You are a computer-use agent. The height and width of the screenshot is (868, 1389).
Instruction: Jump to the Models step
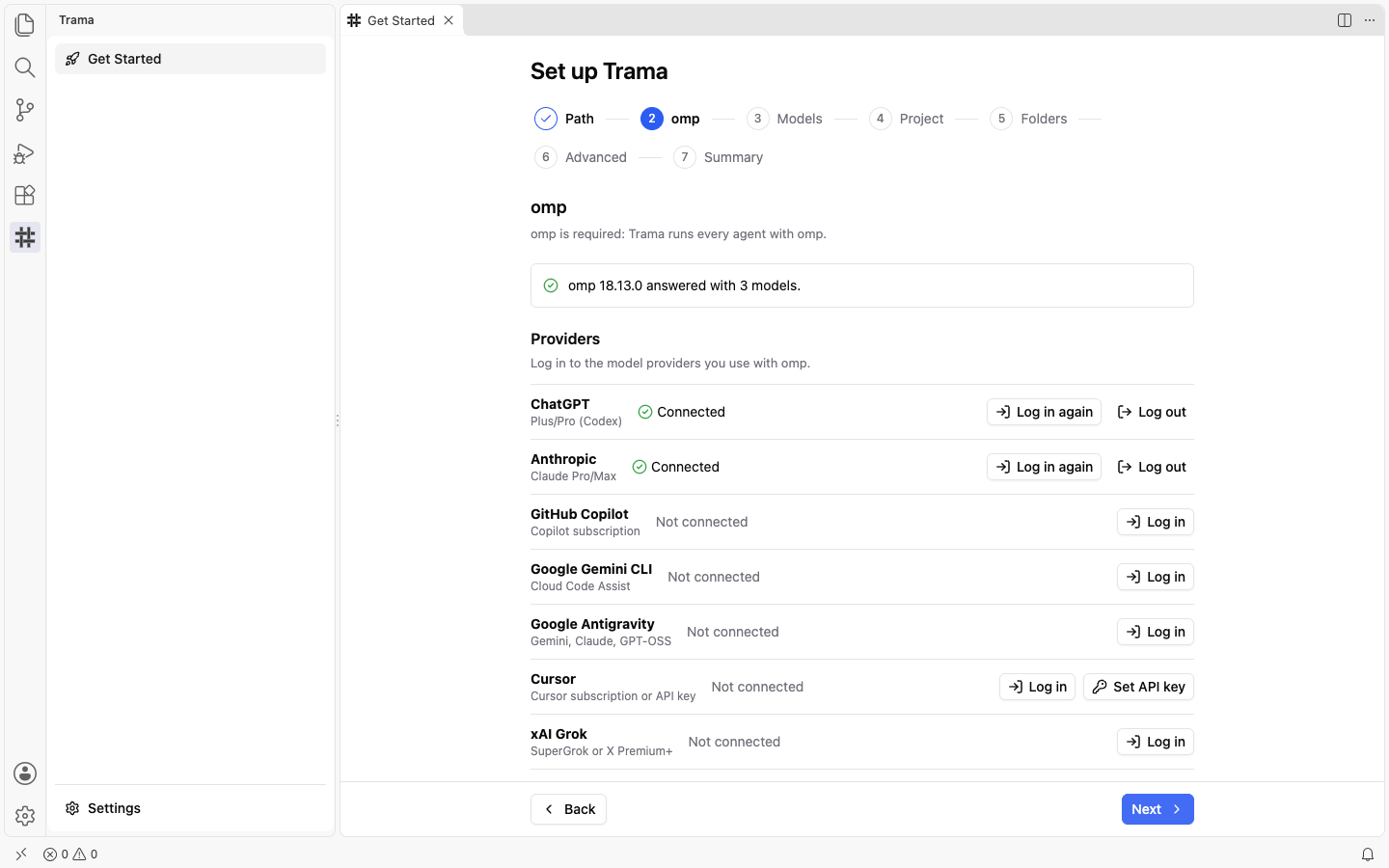[784, 119]
